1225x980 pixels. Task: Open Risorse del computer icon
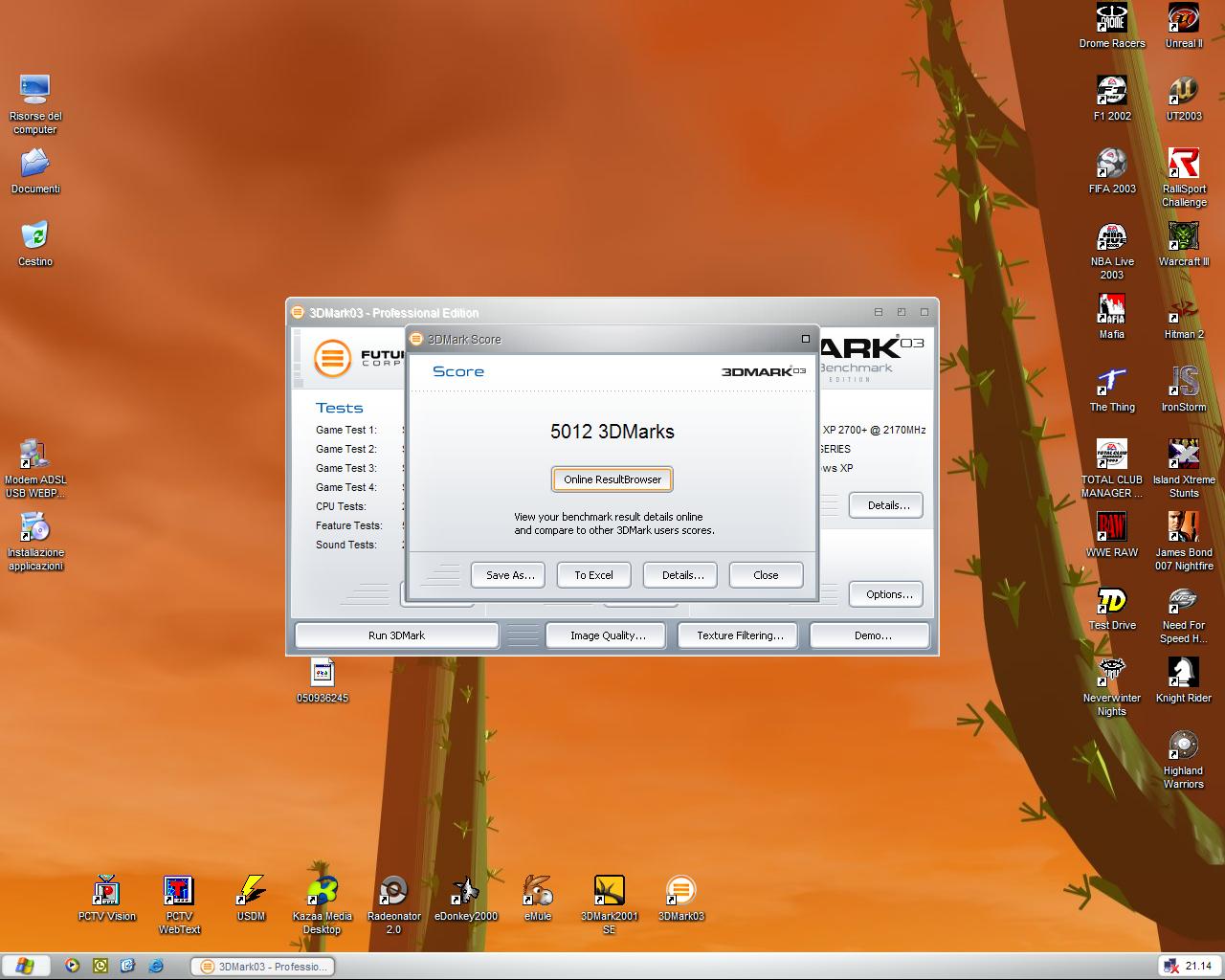[35, 105]
